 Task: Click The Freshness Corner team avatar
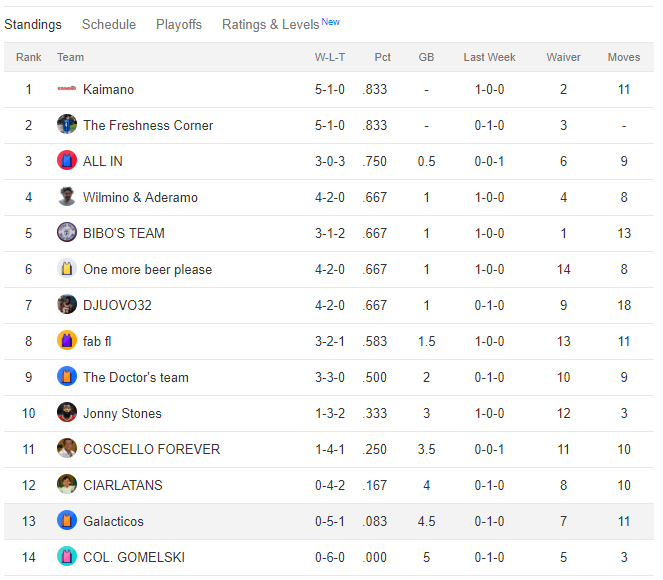[67, 125]
